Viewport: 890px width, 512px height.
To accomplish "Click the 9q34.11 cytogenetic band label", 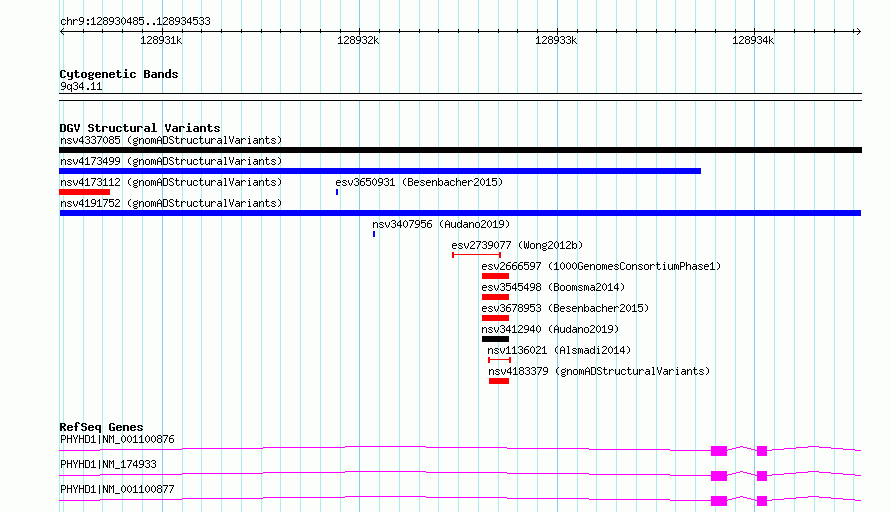I will pos(81,86).
